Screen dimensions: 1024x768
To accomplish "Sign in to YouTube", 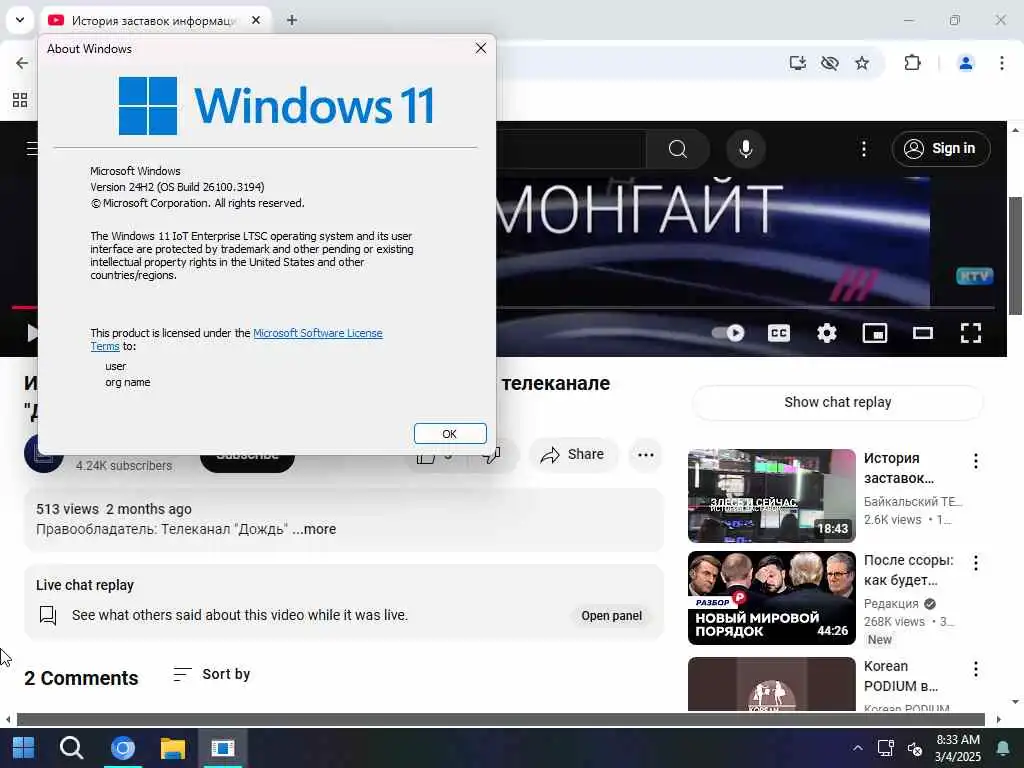I will click(x=941, y=149).
